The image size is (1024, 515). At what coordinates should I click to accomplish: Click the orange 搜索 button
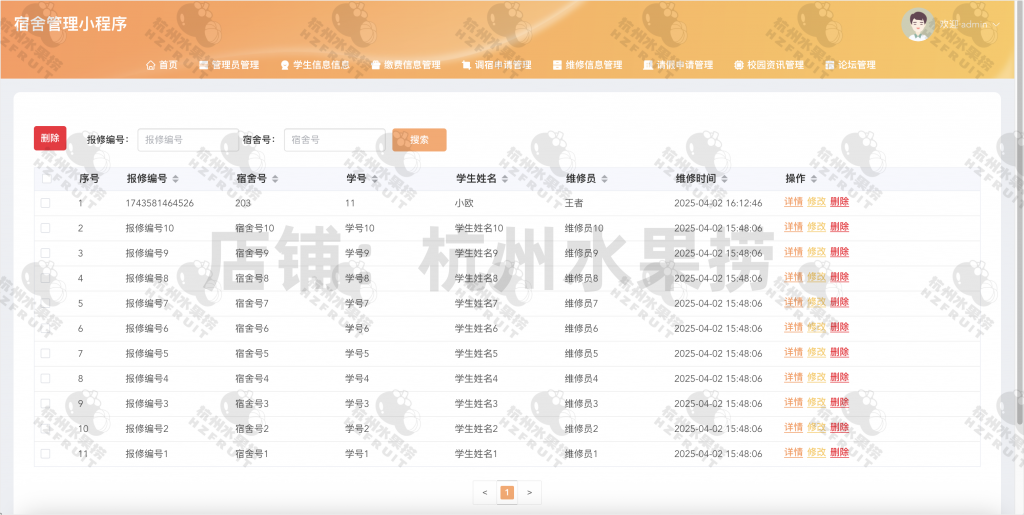(x=419, y=140)
